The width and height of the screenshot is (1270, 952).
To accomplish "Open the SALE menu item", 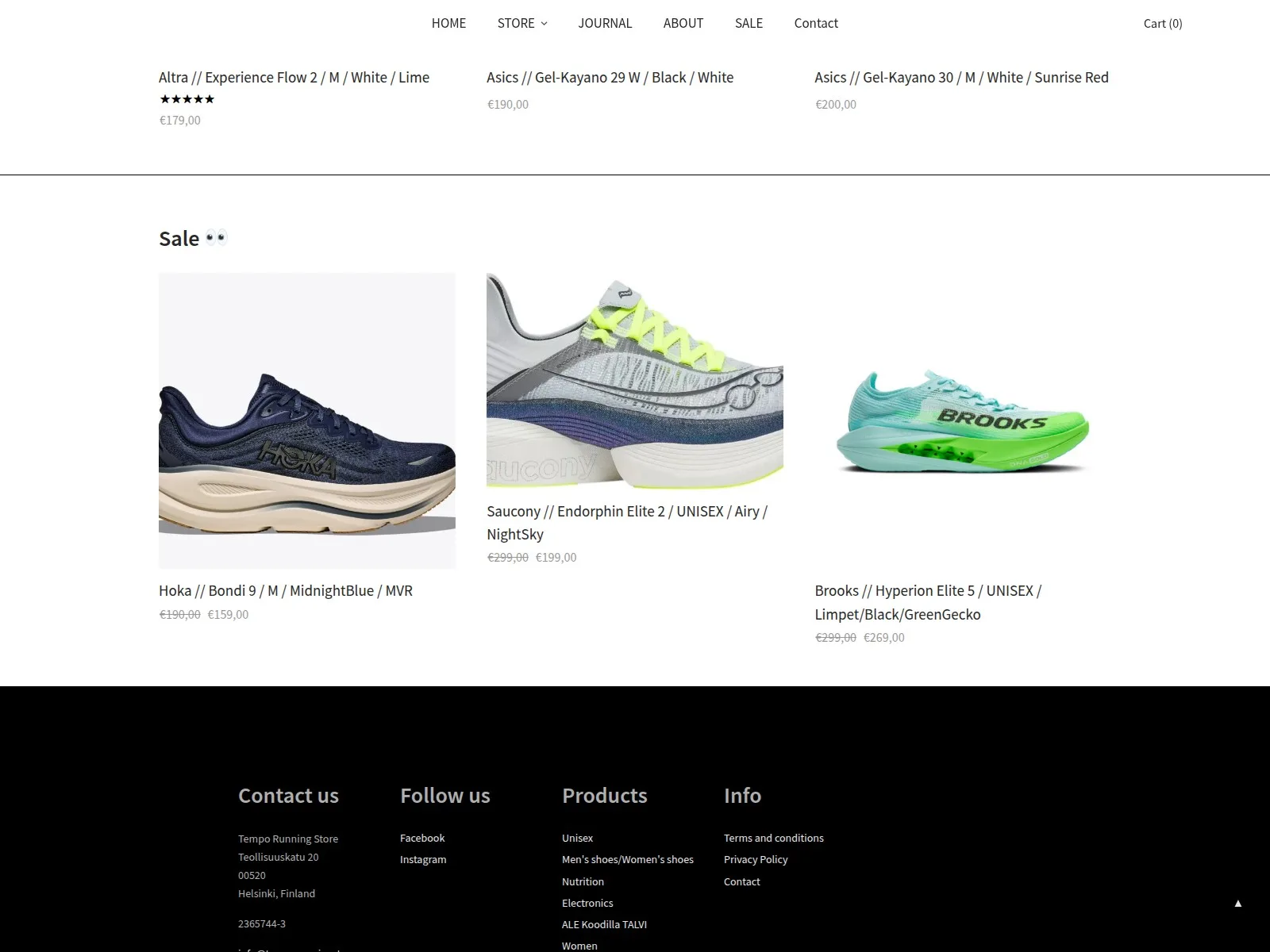I will [749, 23].
